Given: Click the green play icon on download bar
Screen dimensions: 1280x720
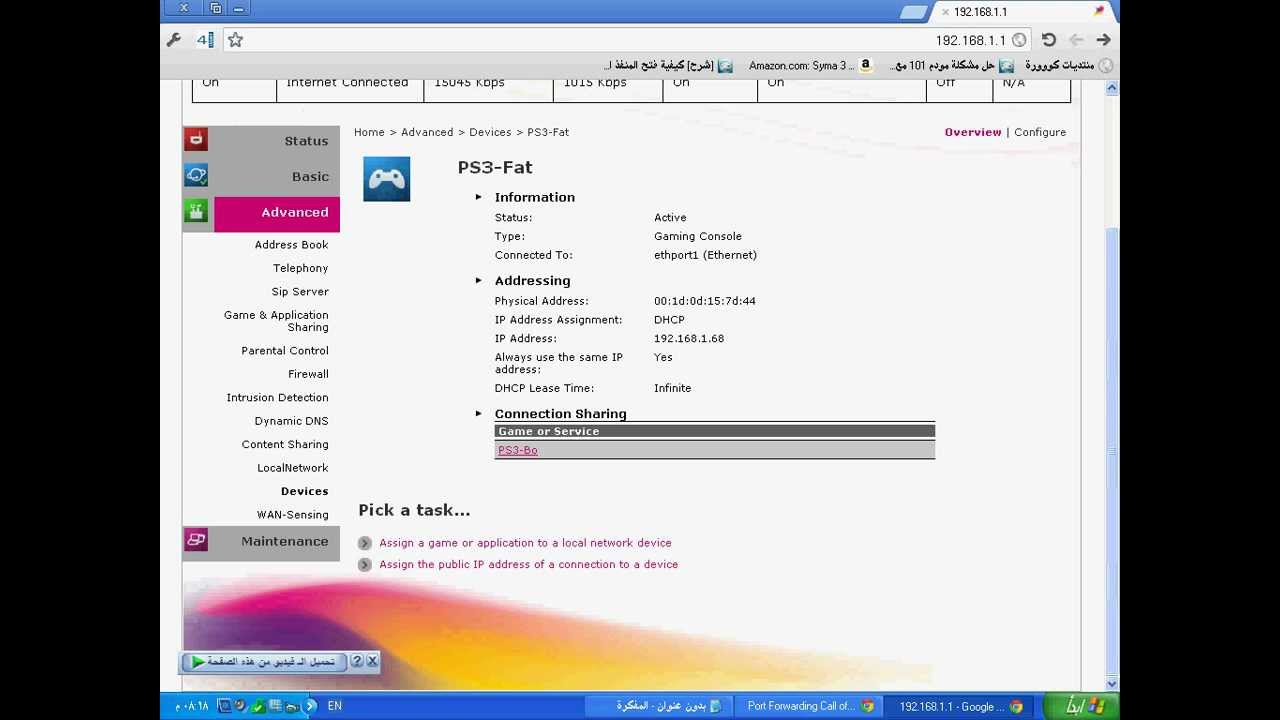Looking at the screenshot, I should (198, 662).
